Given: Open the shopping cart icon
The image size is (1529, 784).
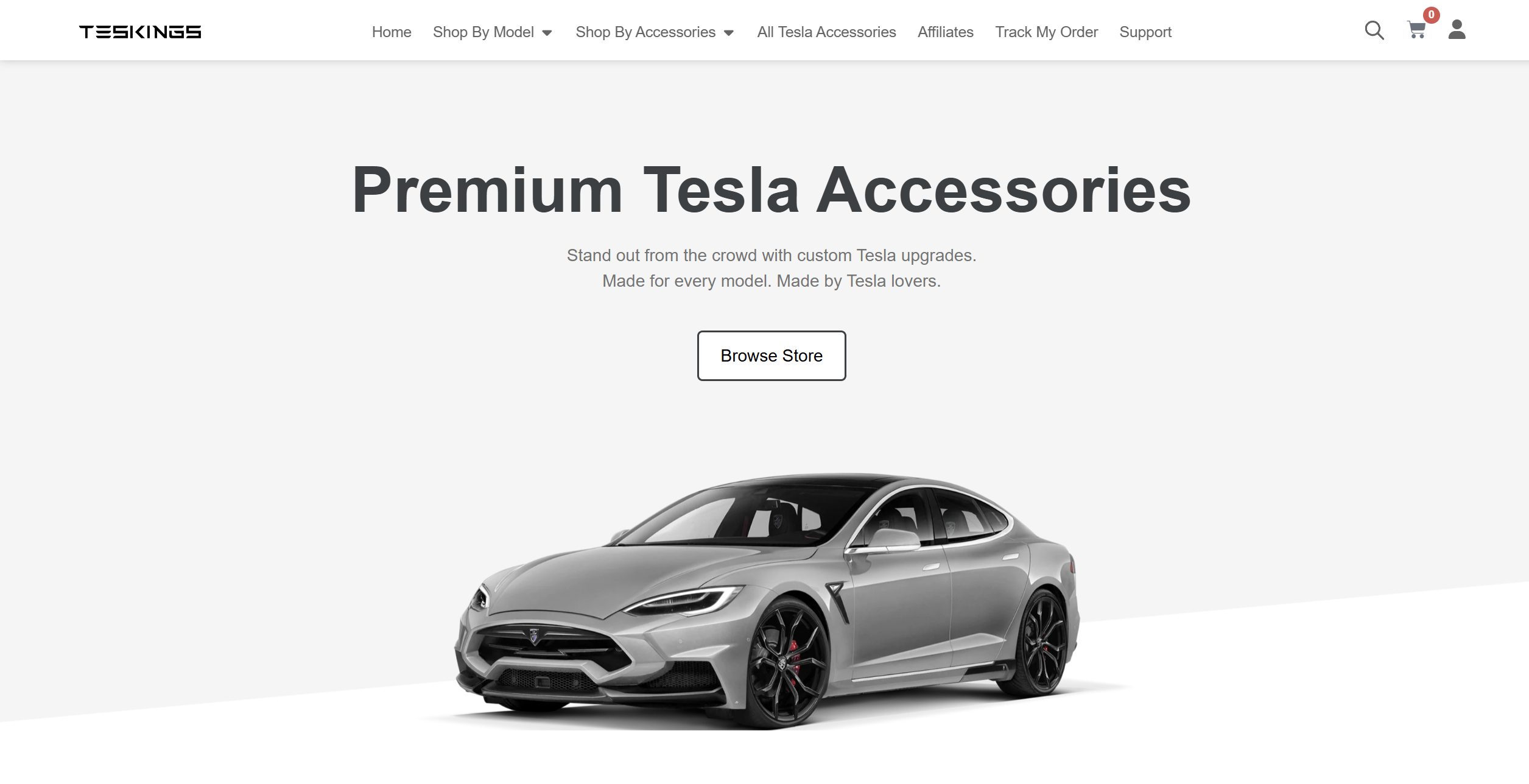Looking at the screenshot, I should [x=1416, y=30].
